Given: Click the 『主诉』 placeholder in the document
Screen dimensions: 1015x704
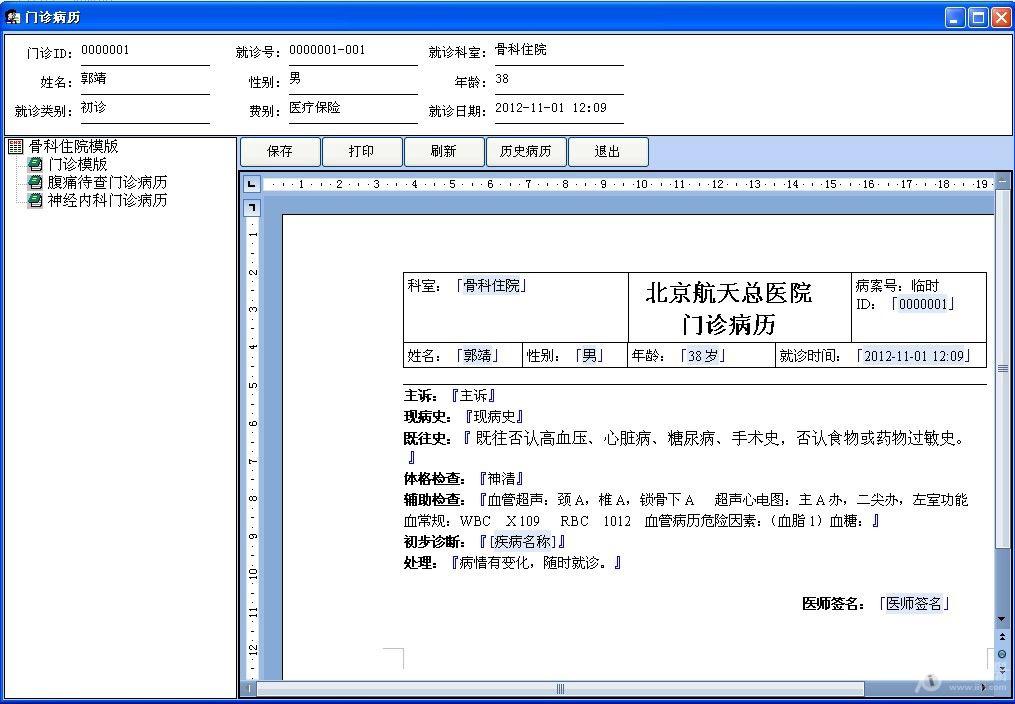Looking at the screenshot, I should (473, 396).
